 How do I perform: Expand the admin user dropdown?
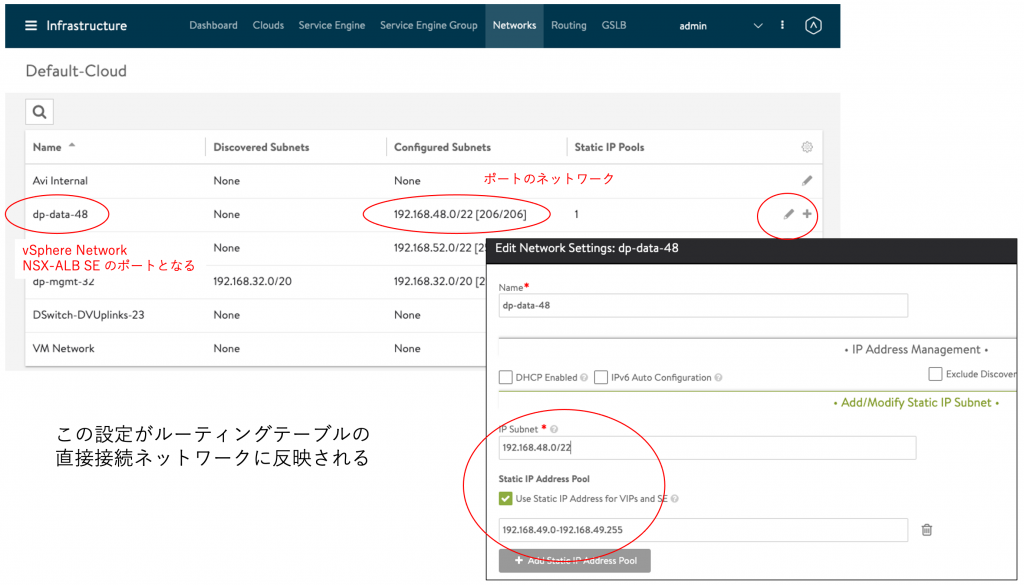757,26
